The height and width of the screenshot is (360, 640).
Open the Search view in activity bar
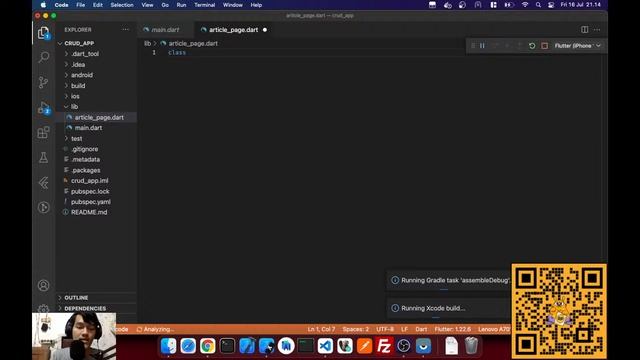pyautogui.click(x=43, y=57)
